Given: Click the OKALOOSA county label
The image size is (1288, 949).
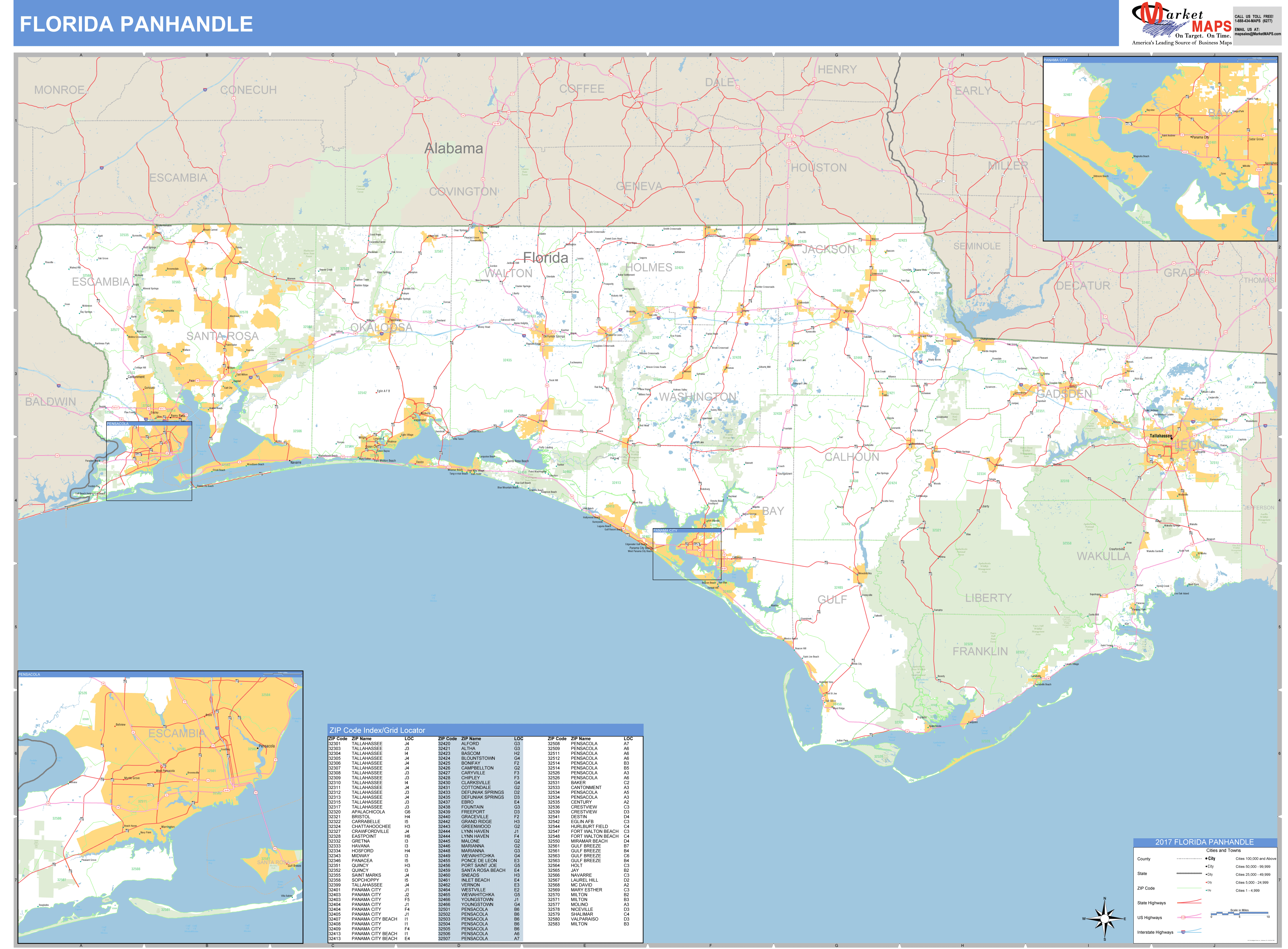Looking at the screenshot, I should (381, 327).
